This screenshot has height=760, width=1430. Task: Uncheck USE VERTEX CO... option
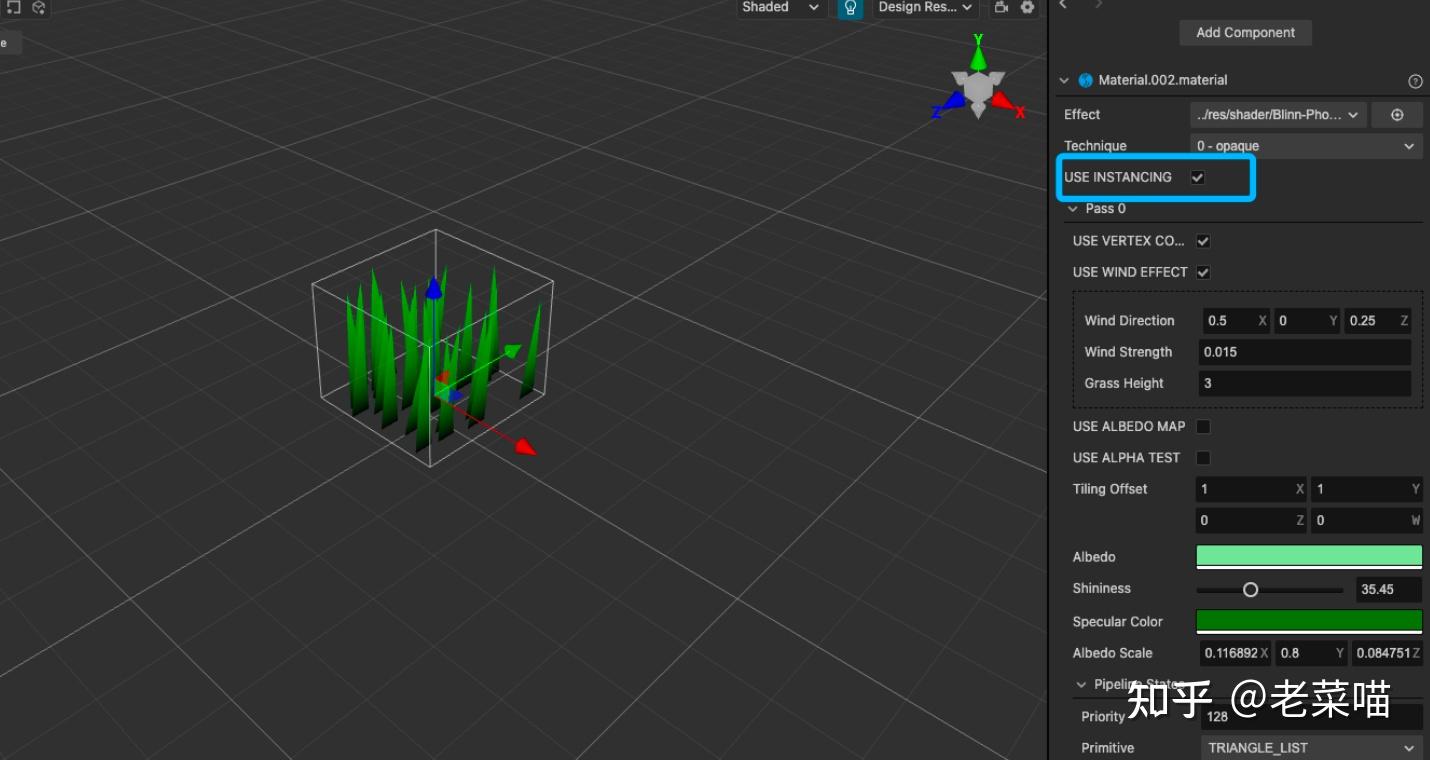tap(1203, 241)
